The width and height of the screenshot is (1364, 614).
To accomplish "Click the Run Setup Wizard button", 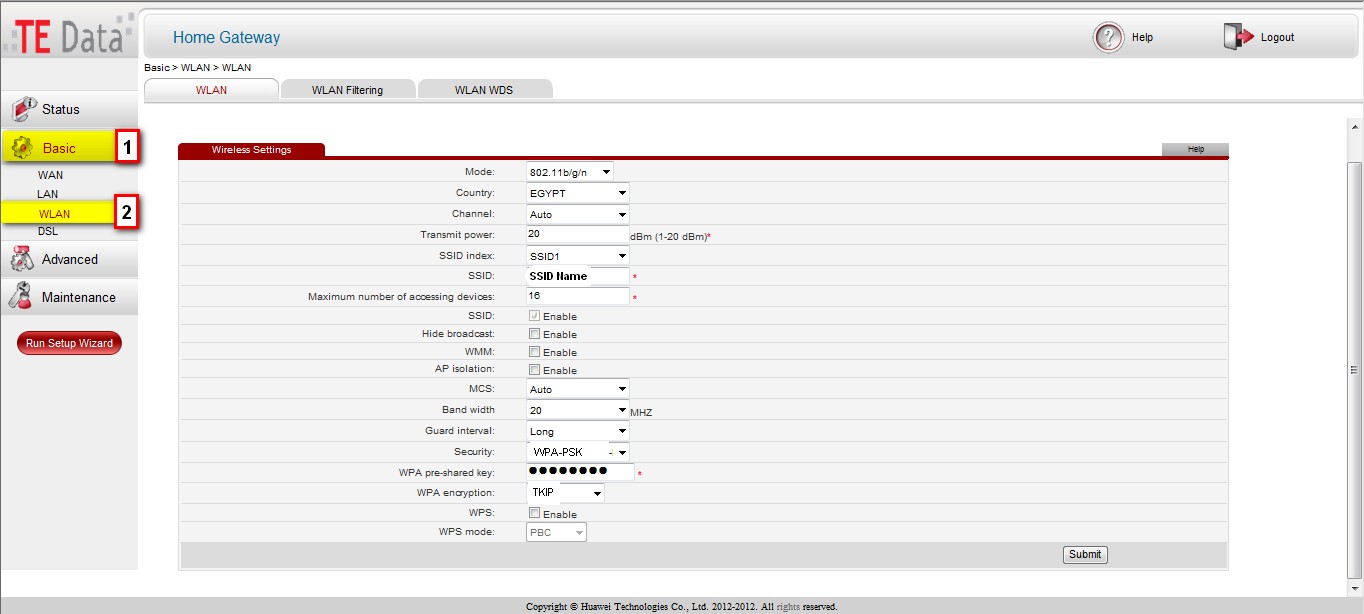I will tap(68, 342).
